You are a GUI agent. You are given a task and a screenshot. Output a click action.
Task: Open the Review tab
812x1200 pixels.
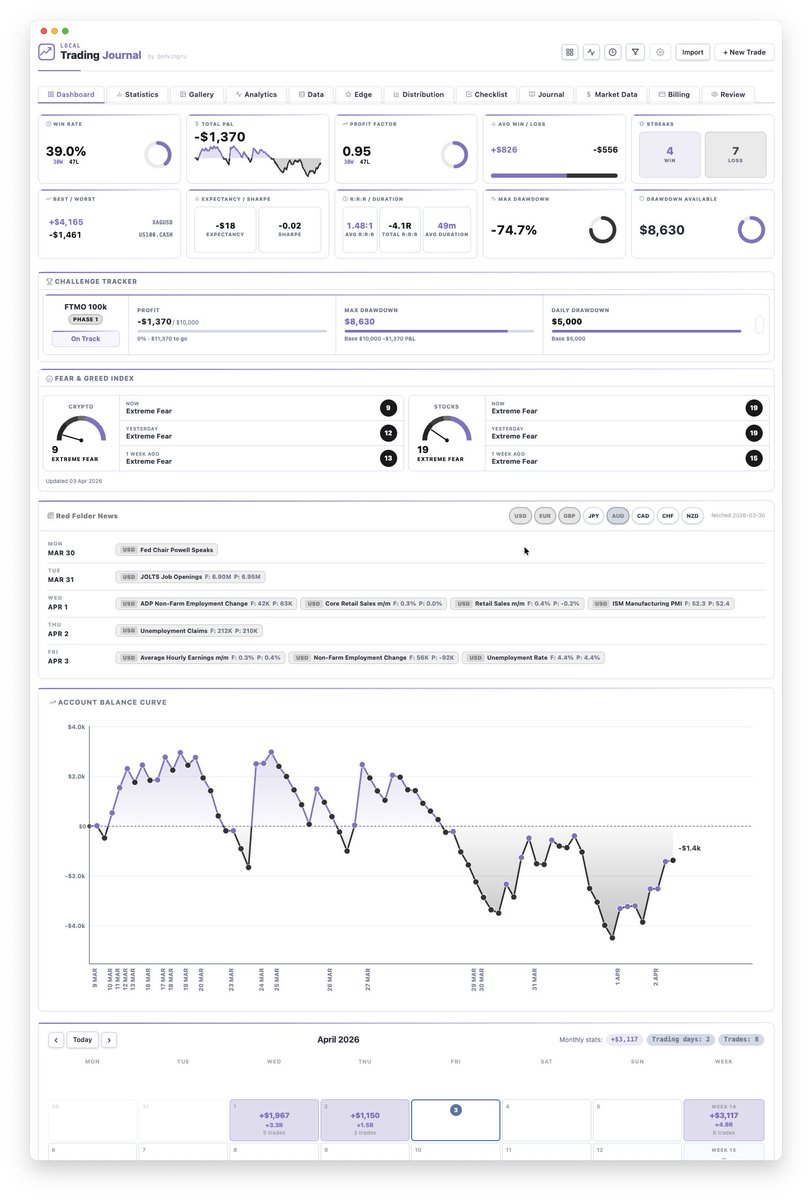click(x=728, y=95)
